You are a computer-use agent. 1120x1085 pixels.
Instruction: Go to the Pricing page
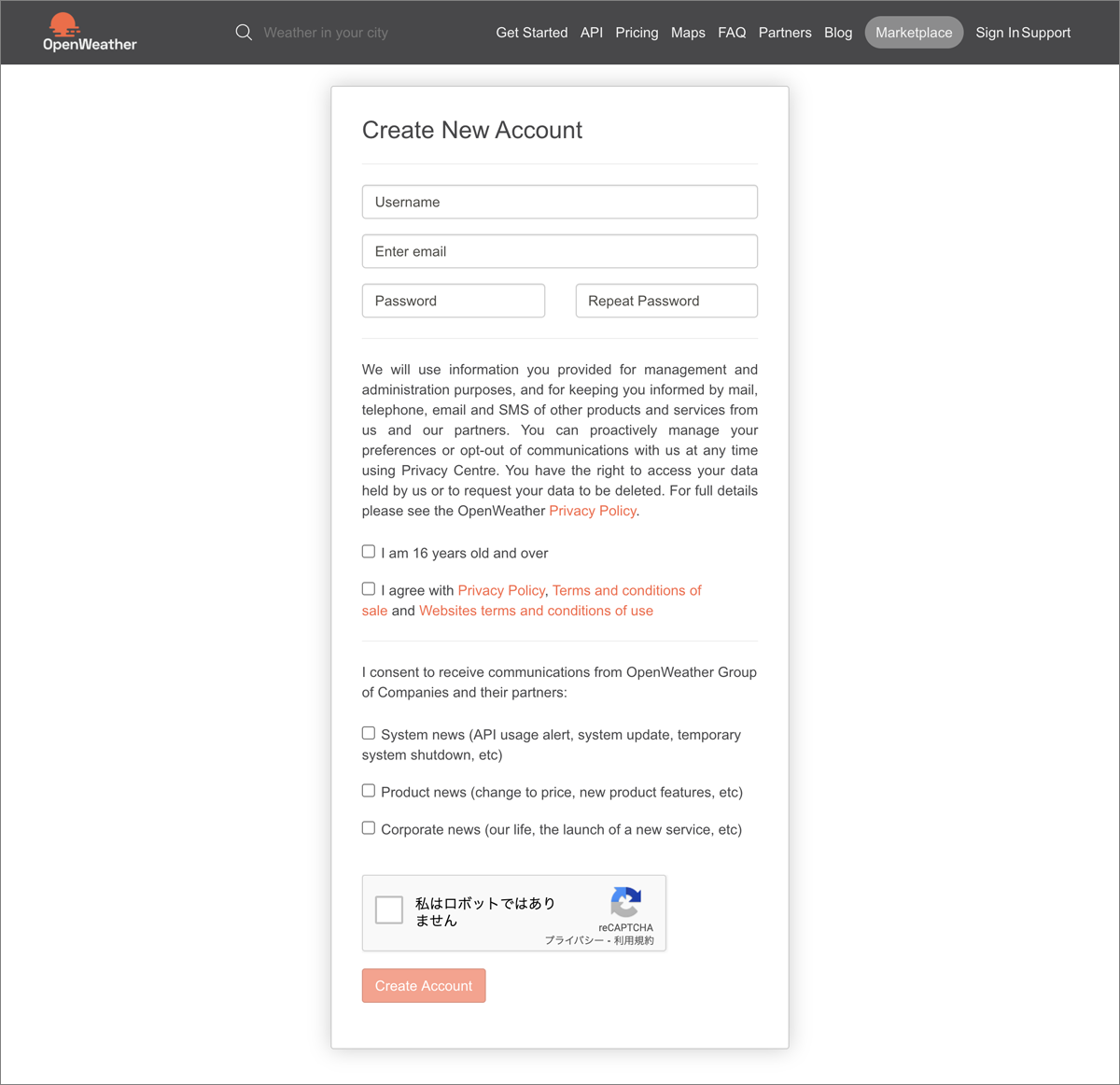(637, 33)
